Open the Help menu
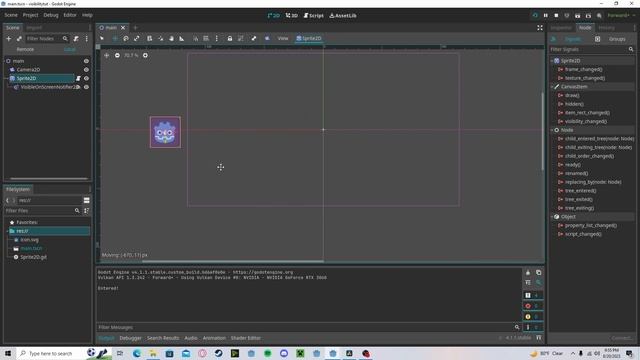 coord(87,15)
